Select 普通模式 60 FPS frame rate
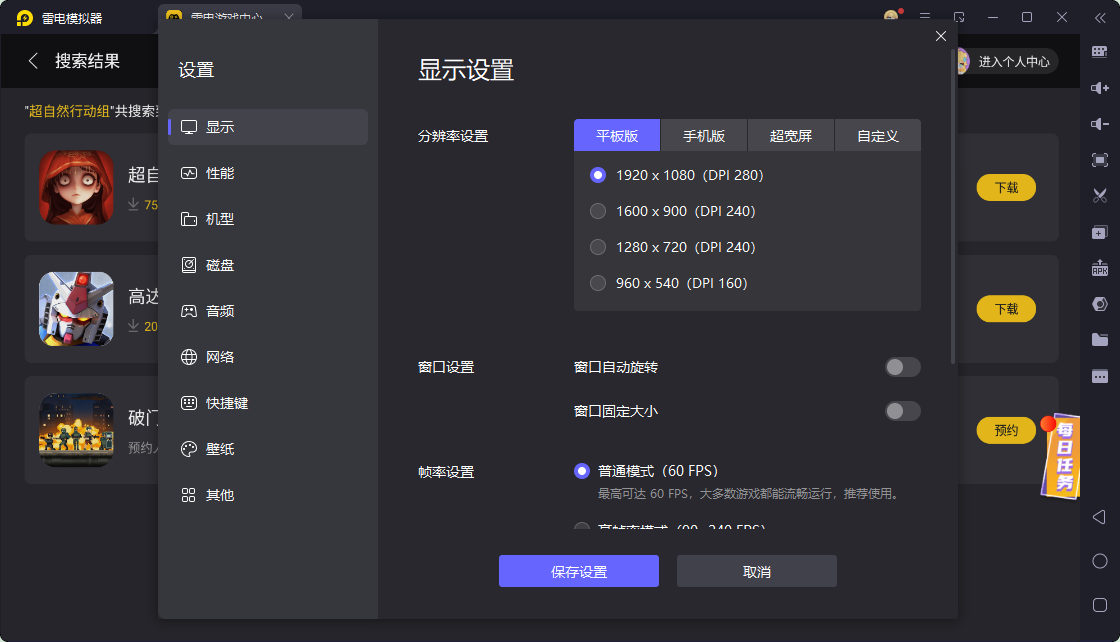Image resolution: width=1120 pixels, height=642 pixels. pos(582,471)
